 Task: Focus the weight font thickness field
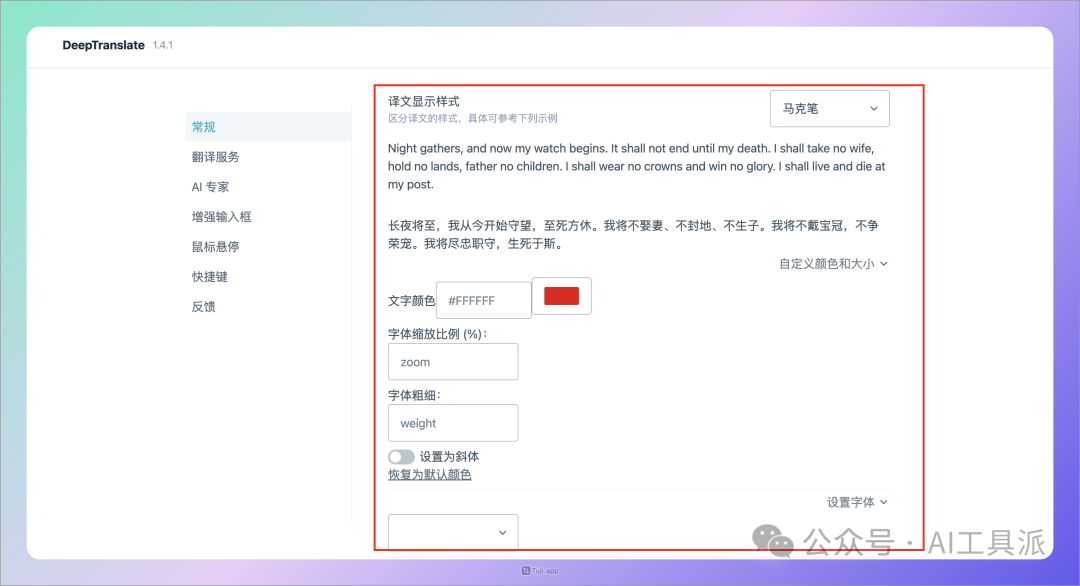point(453,423)
